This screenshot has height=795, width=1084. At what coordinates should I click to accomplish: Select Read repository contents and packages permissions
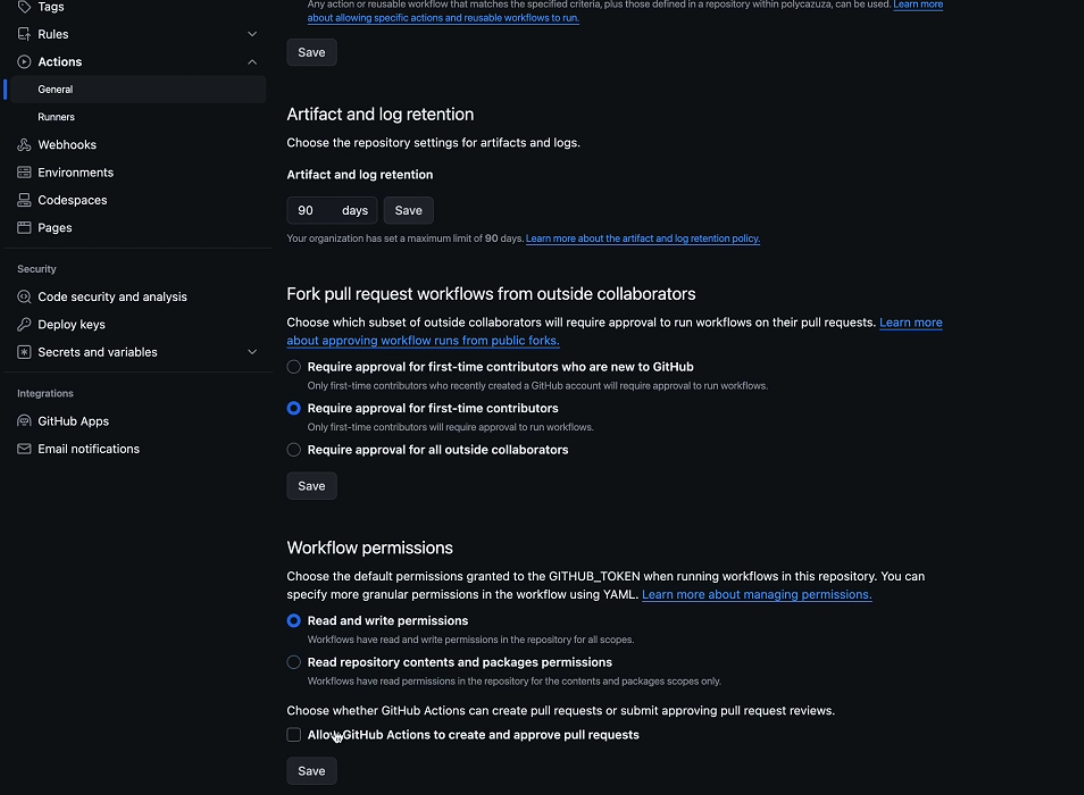294,662
